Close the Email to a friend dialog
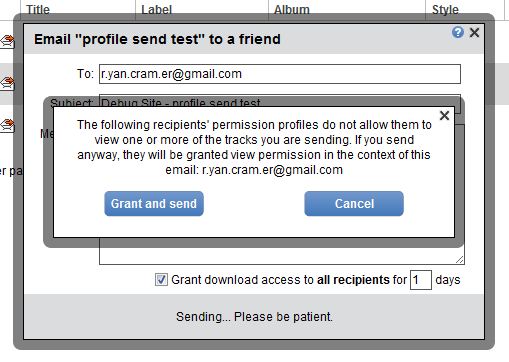The height and width of the screenshot is (362, 509). pyautogui.click(x=474, y=32)
